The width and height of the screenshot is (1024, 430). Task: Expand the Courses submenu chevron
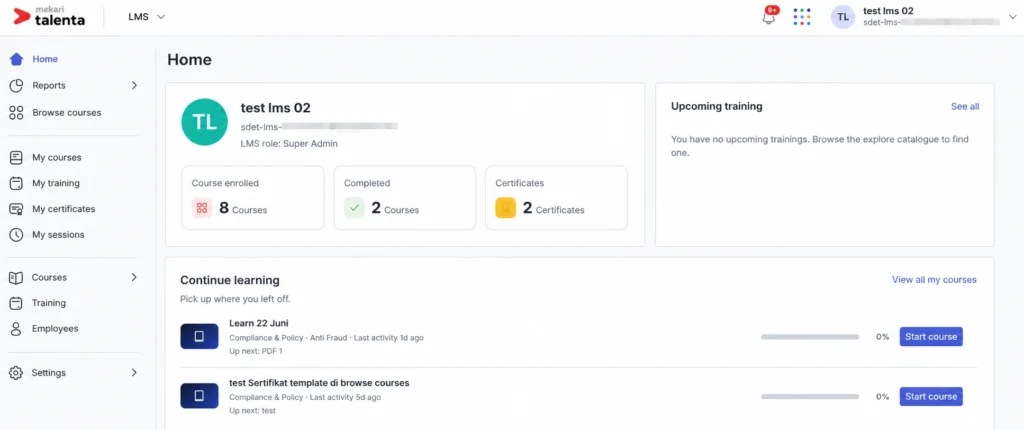(134, 277)
